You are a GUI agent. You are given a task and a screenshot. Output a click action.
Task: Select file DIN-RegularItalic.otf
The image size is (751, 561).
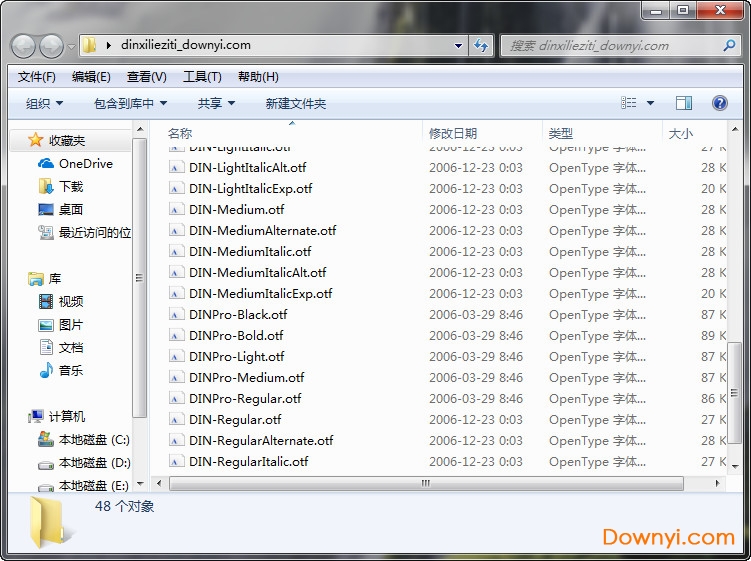tap(249, 461)
